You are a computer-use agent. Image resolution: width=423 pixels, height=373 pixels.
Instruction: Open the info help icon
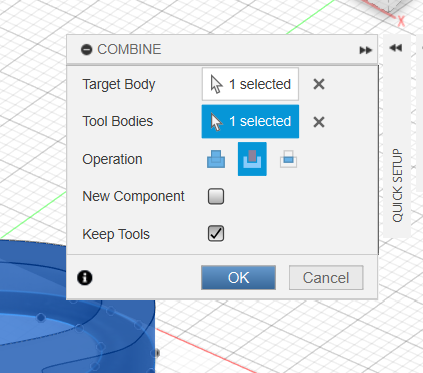(x=85, y=278)
